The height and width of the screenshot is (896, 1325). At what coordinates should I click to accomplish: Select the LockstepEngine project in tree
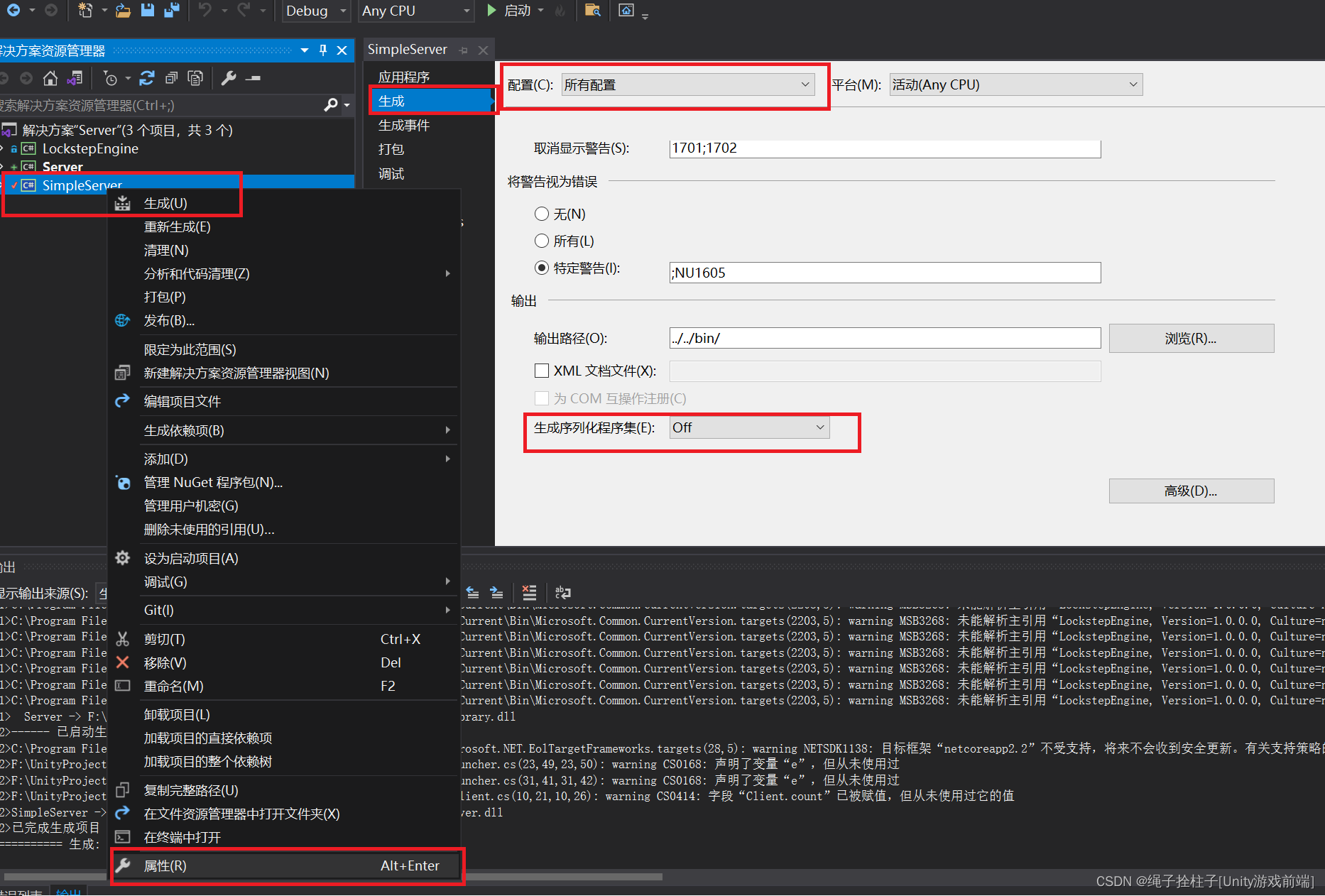(90, 148)
